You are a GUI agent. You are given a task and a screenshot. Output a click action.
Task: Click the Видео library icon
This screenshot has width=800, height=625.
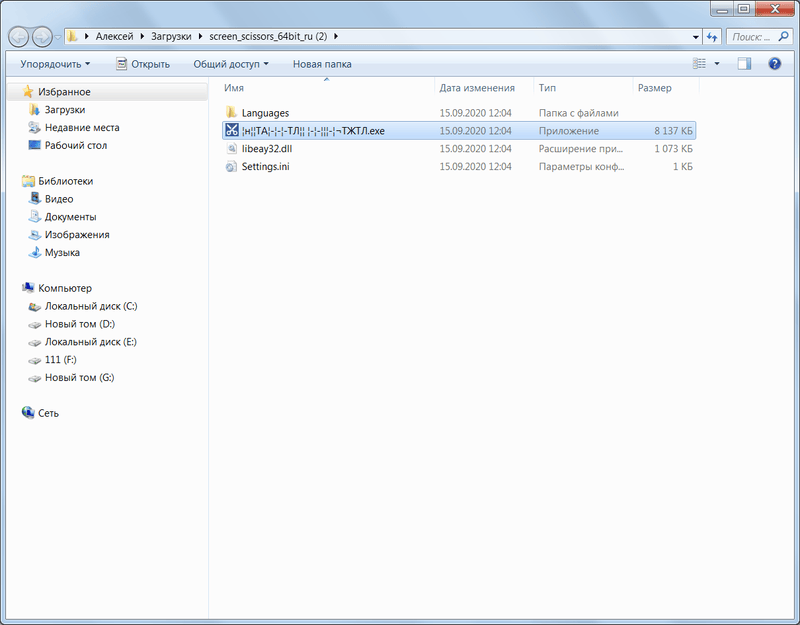tap(35, 198)
